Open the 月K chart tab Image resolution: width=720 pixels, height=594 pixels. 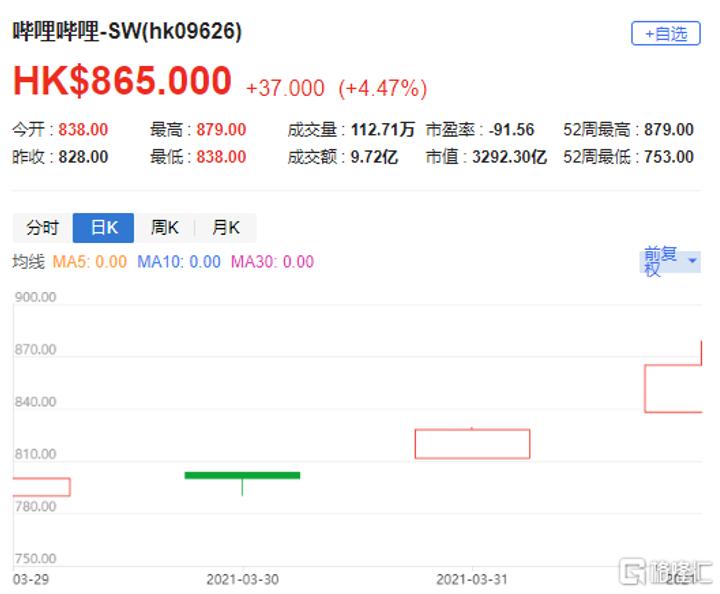pyautogui.click(x=226, y=228)
